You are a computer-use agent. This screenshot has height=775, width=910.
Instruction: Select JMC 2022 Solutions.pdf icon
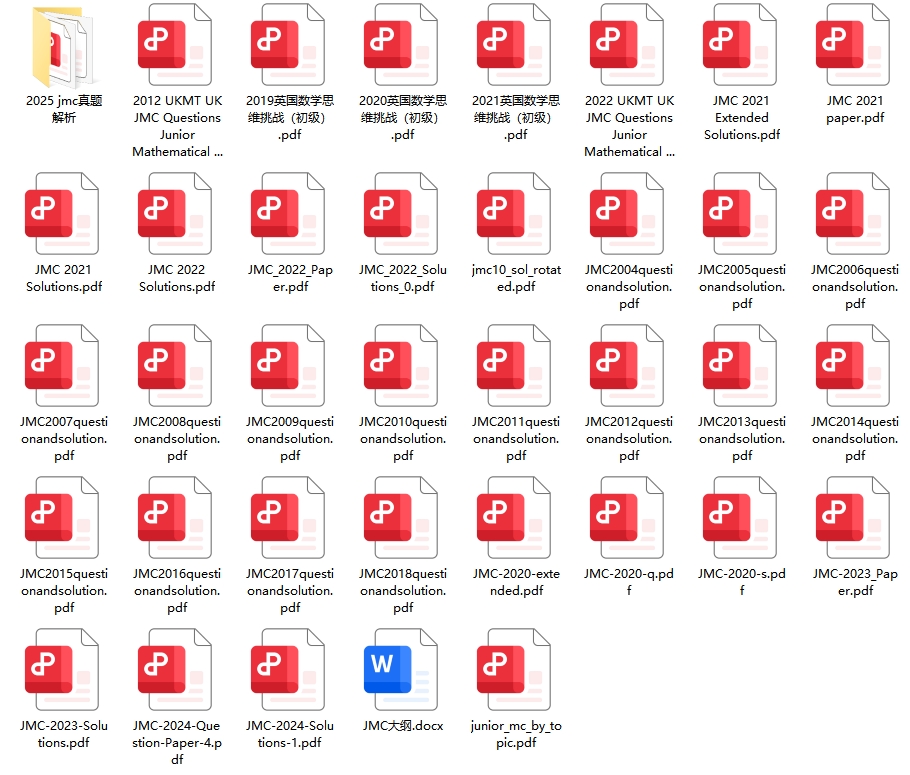tap(175, 214)
